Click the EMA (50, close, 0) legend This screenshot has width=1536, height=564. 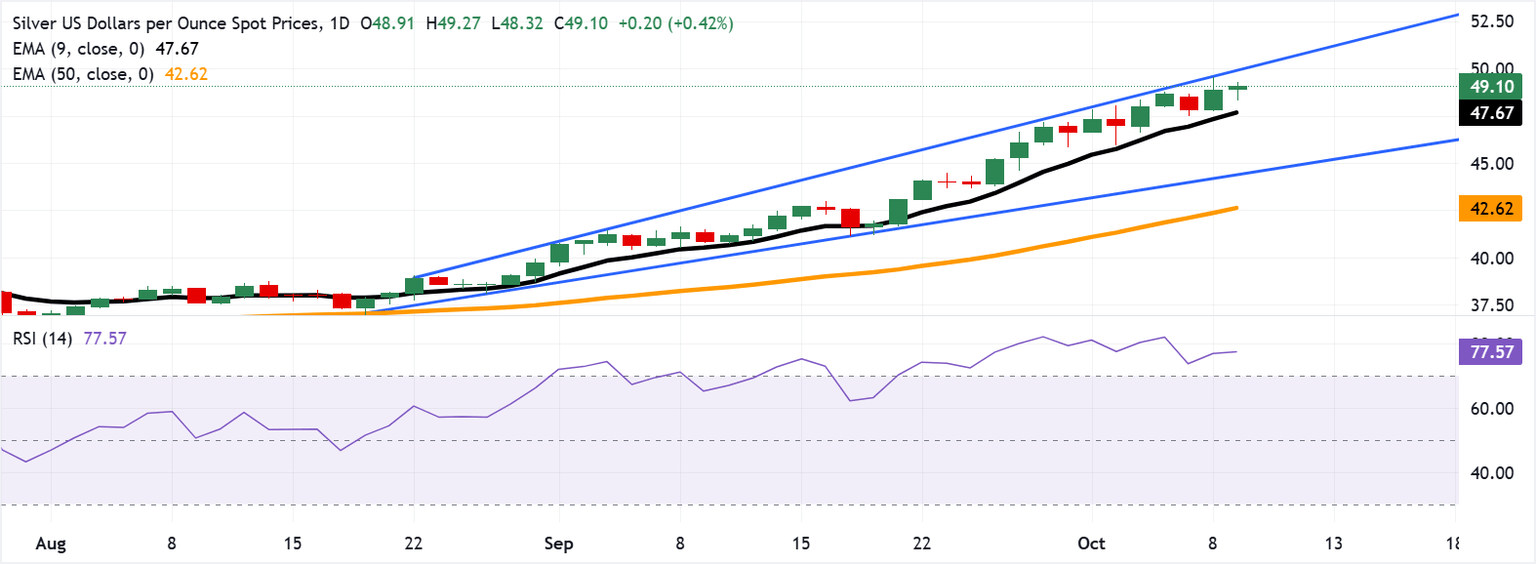79,74
